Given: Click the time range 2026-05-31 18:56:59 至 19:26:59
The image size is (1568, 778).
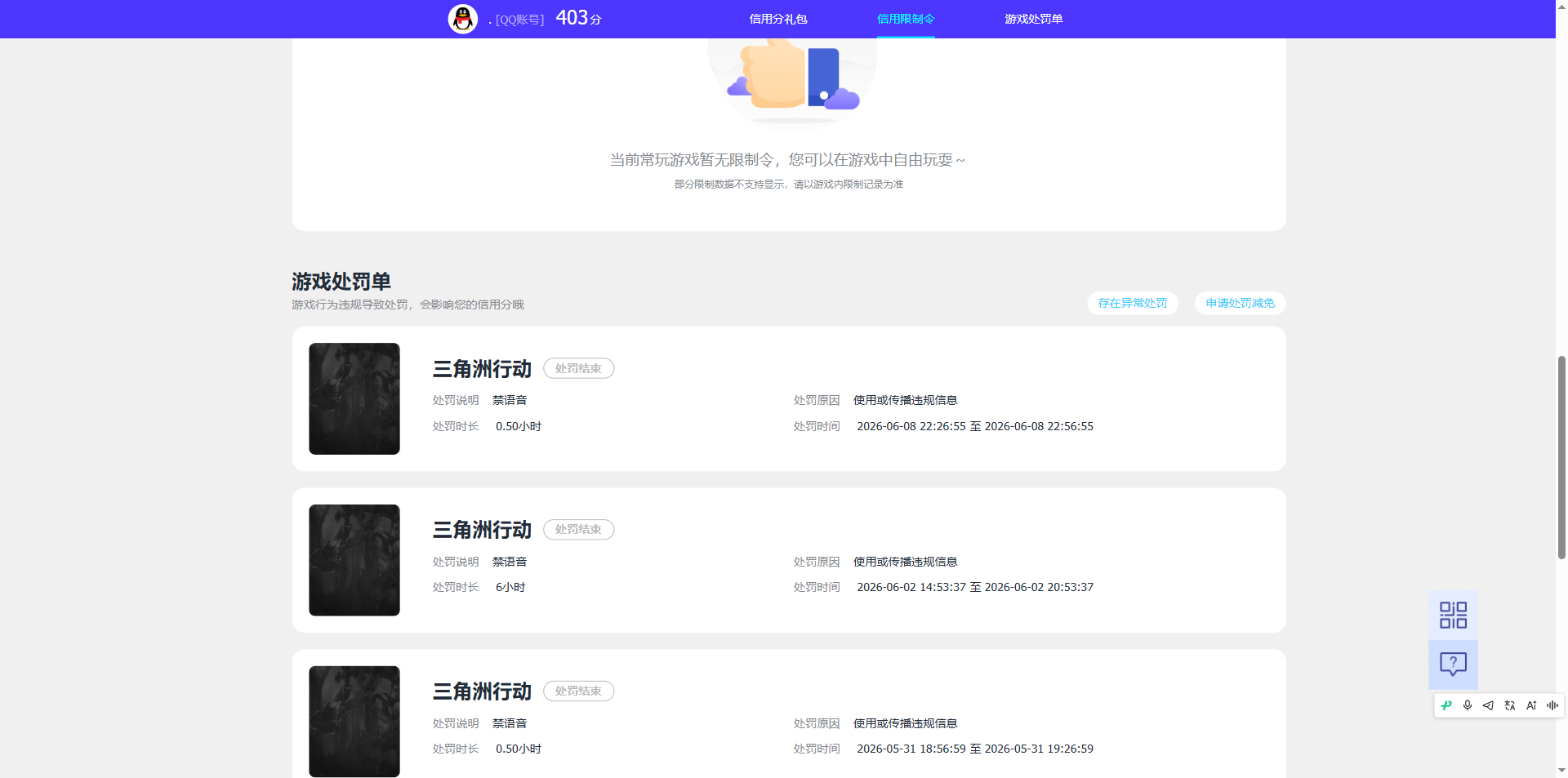Looking at the screenshot, I should 974,749.
